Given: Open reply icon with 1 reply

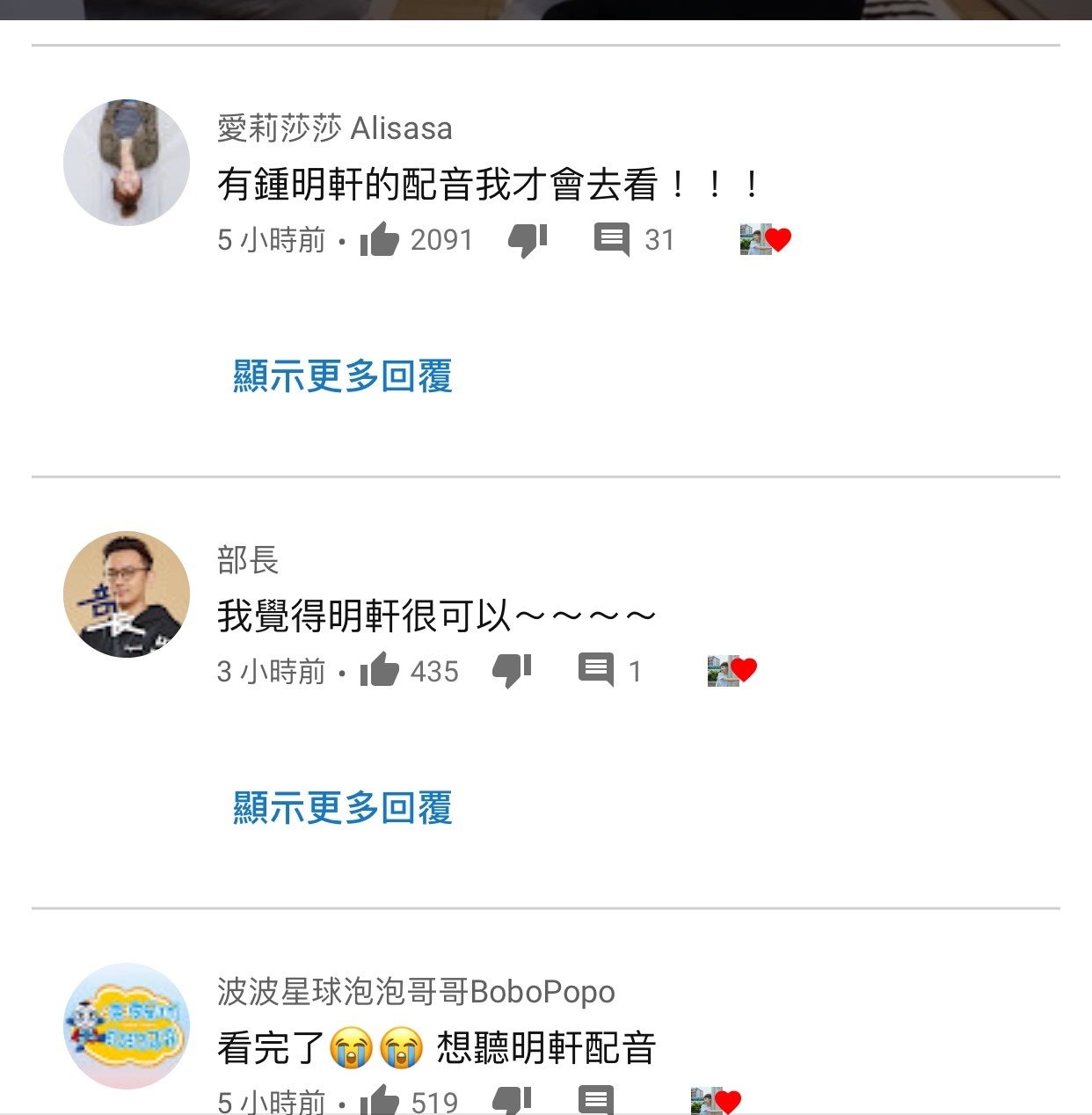Looking at the screenshot, I should pos(596,671).
